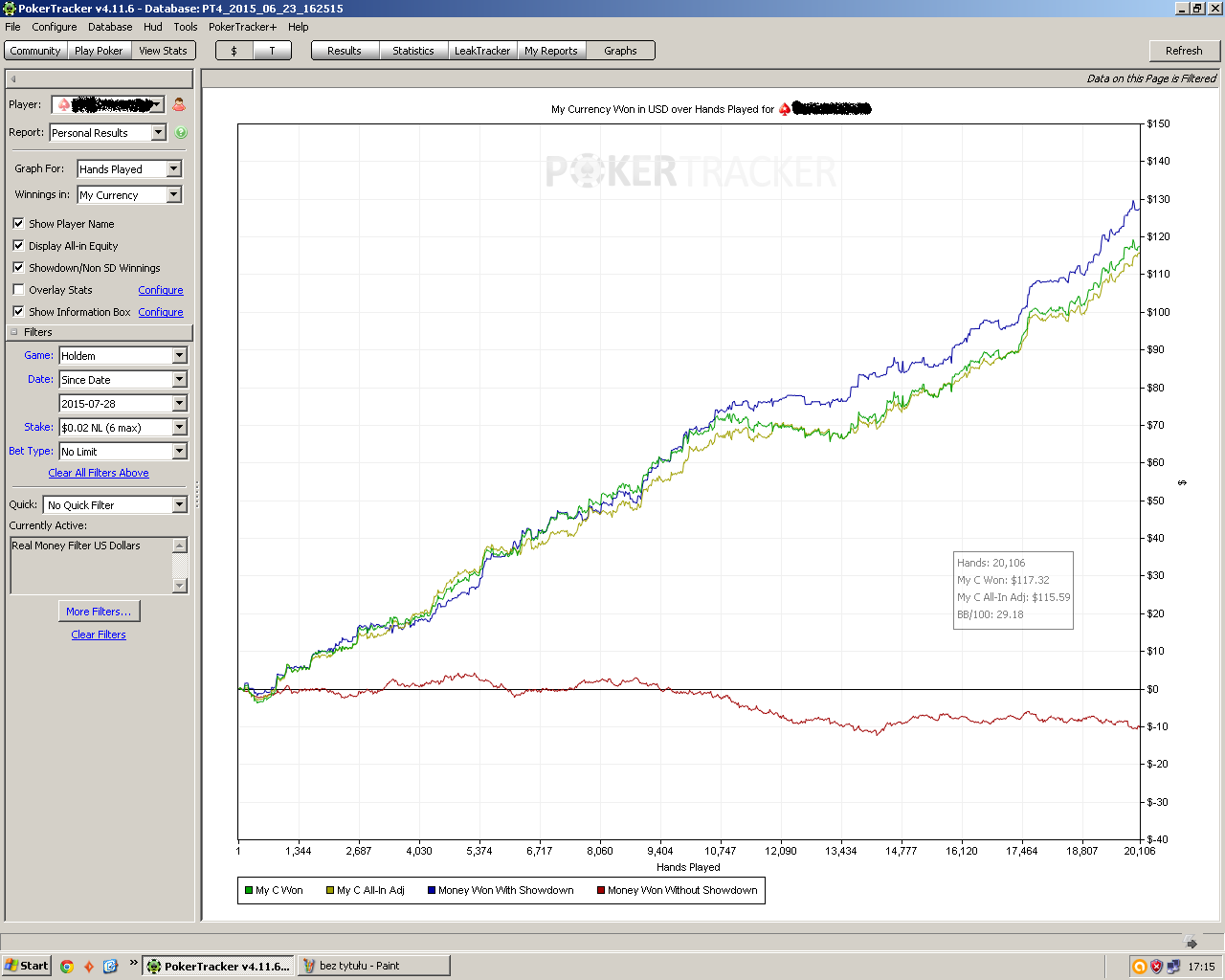Select the T tournament toggle button
Screen dimensions: 1225x980
click(272, 51)
